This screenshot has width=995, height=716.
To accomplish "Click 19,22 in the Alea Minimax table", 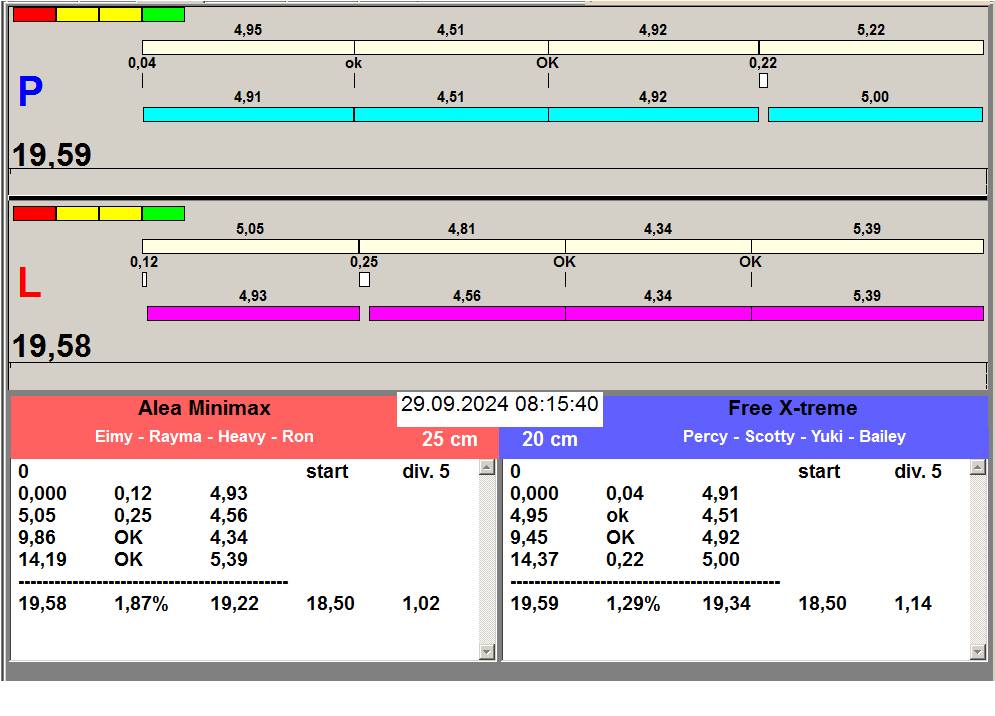I will pos(235,604).
